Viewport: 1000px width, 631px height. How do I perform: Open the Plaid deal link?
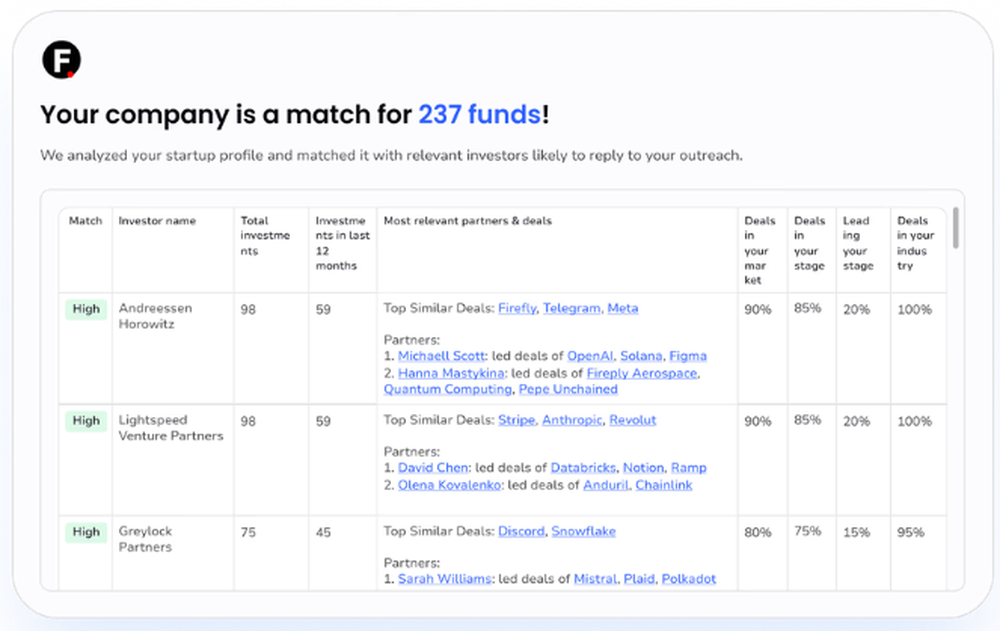[x=639, y=579]
